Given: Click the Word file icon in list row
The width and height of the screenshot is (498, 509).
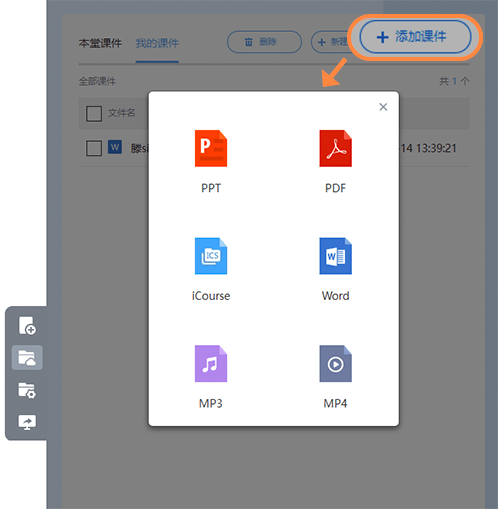Looking at the screenshot, I should [115, 147].
